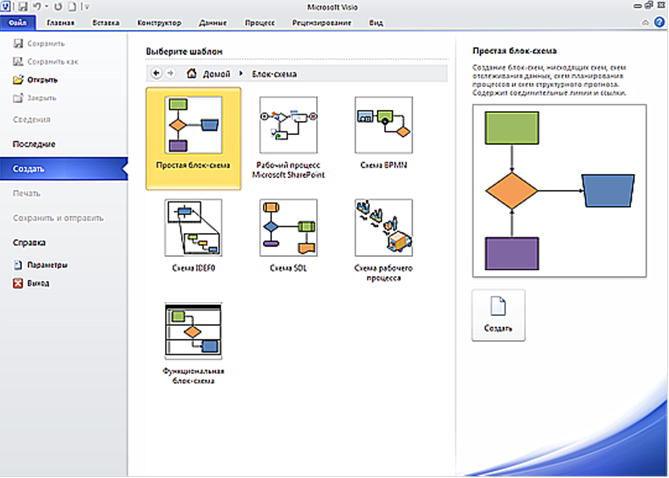
Task: Open the Печать section
Action: tap(26, 193)
